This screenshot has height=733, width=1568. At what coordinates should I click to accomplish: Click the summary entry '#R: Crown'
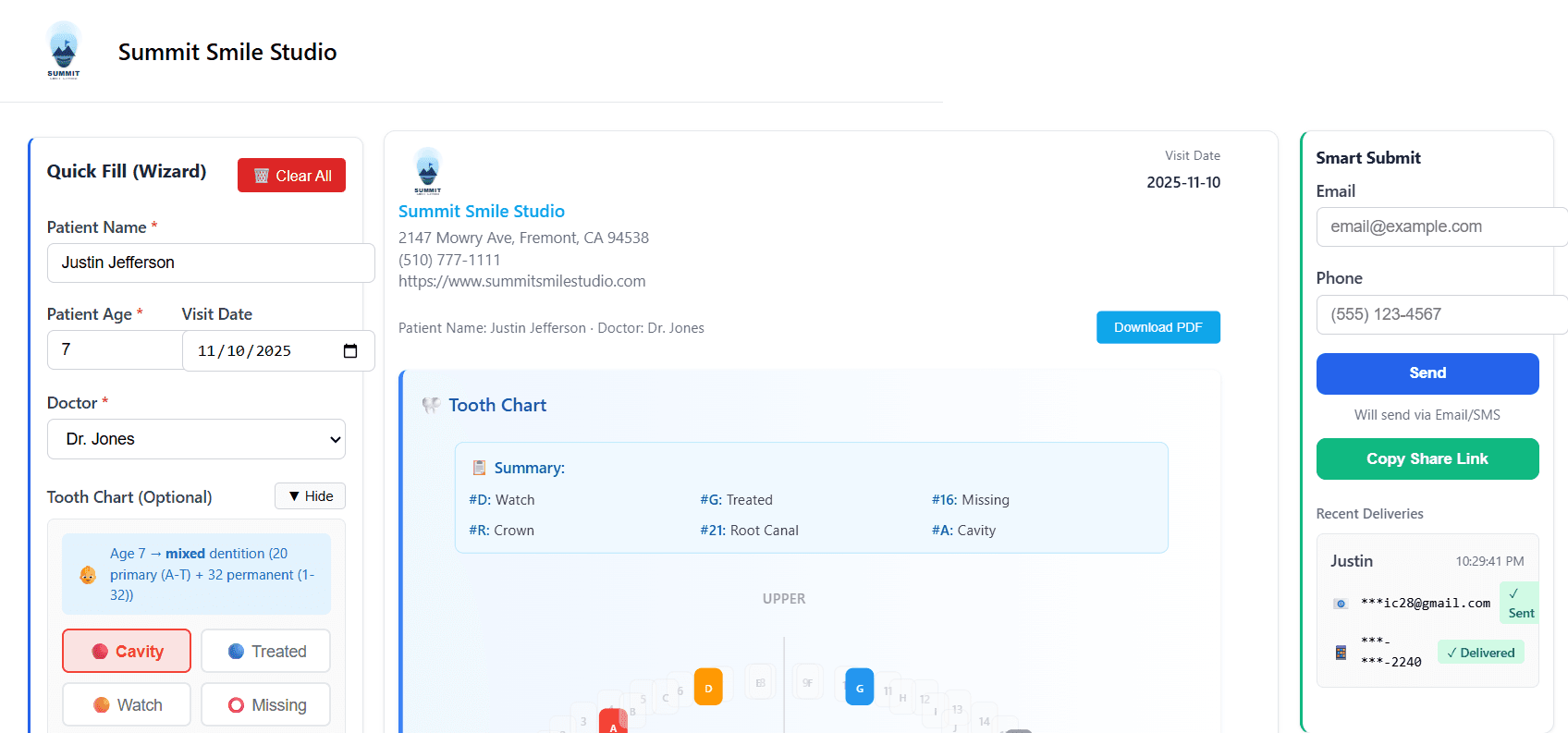tap(502, 531)
